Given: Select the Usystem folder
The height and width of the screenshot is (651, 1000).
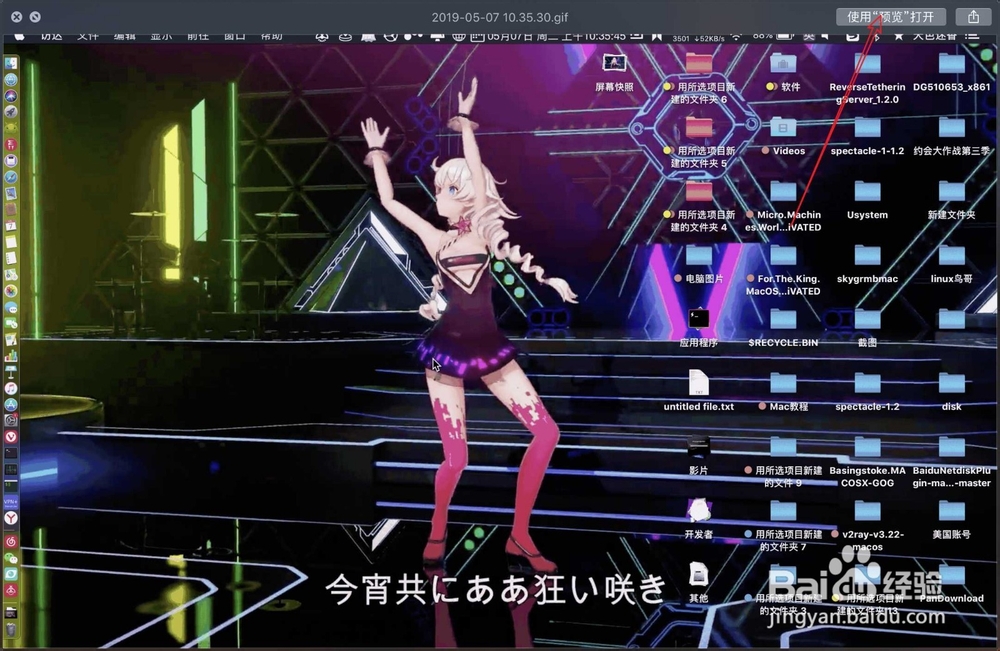Looking at the screenshot, I should (867, 200).
